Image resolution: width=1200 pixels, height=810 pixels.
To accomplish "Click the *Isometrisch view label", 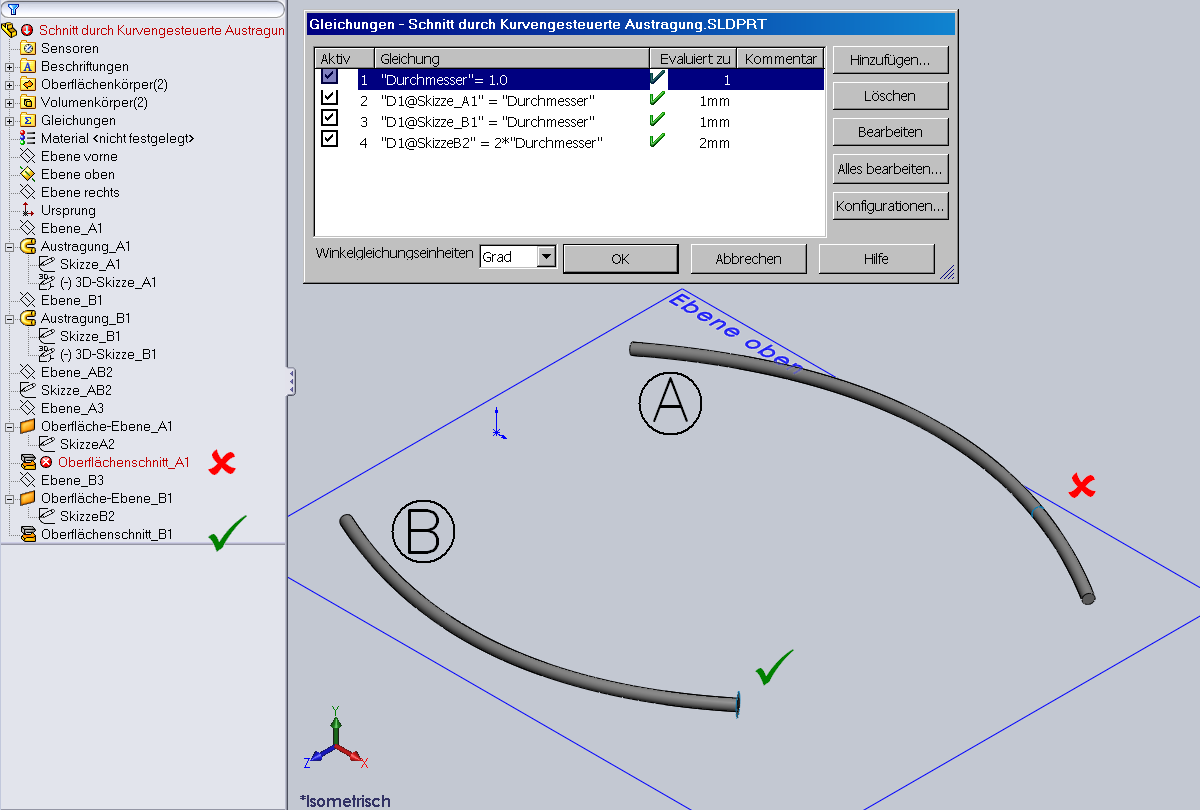I will click(345, 801).
